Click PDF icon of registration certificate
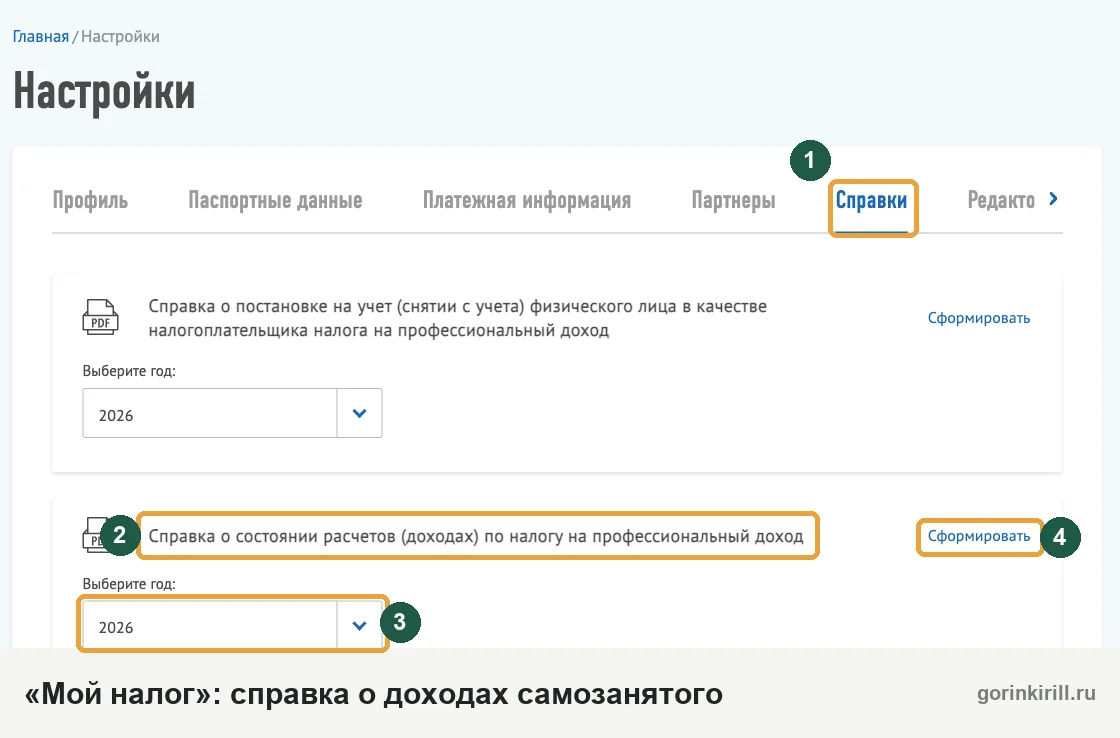 click(100, 317)
